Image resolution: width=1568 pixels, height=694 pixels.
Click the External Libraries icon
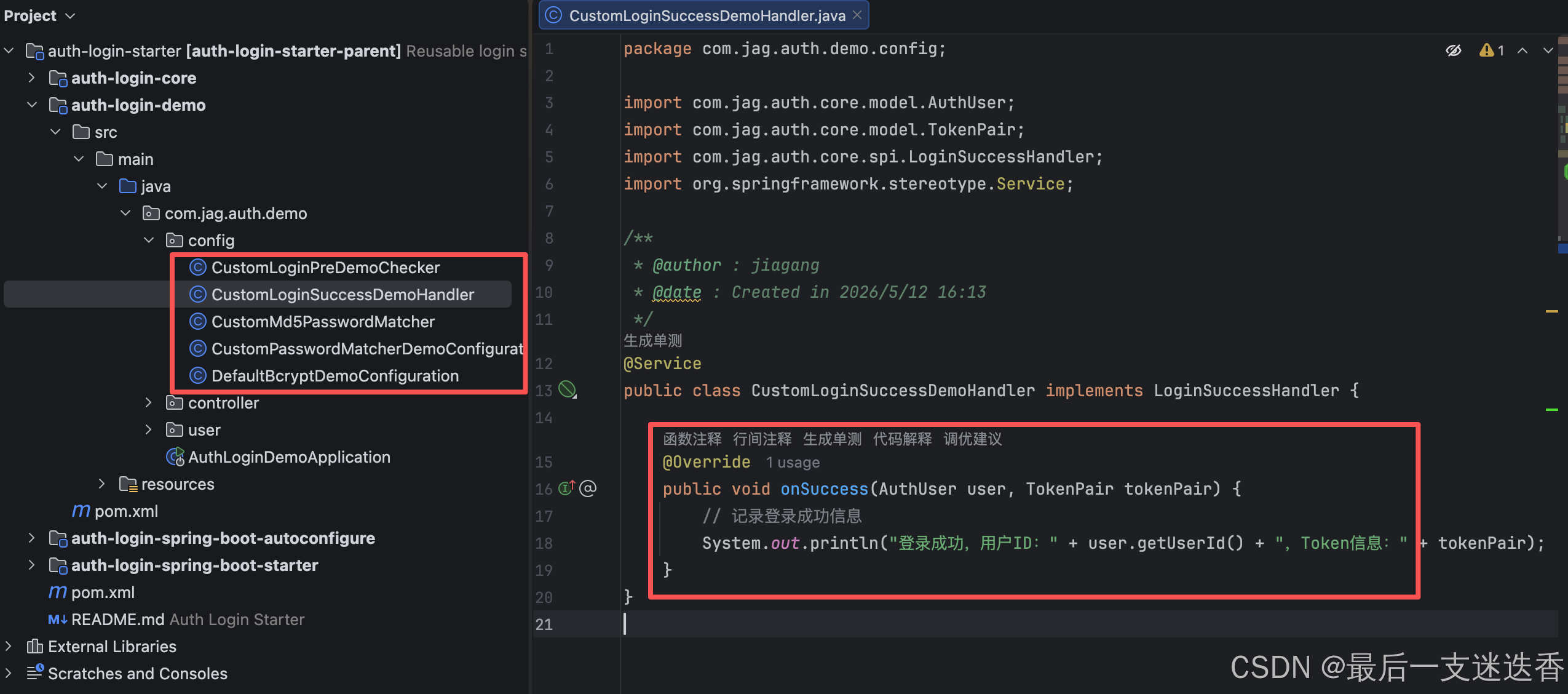[34, 647]
